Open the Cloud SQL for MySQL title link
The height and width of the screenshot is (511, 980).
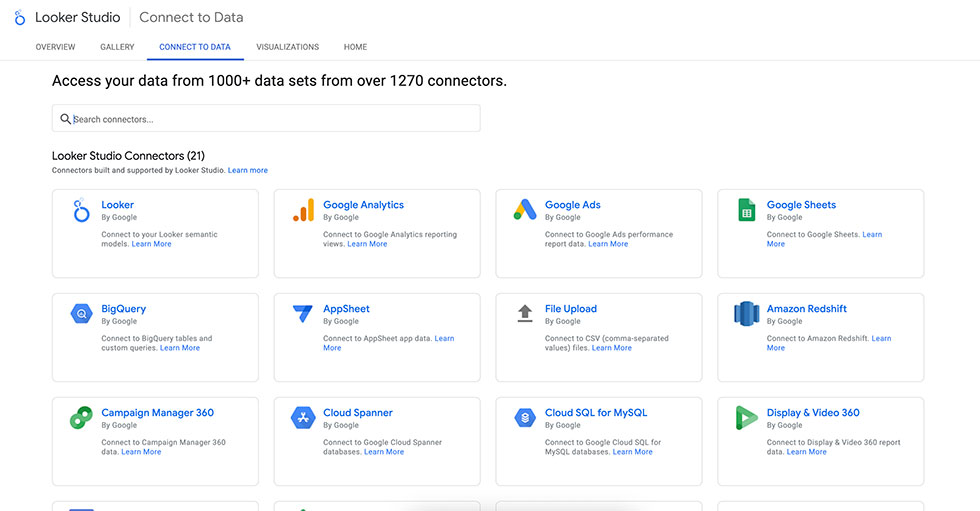(596, 413)
